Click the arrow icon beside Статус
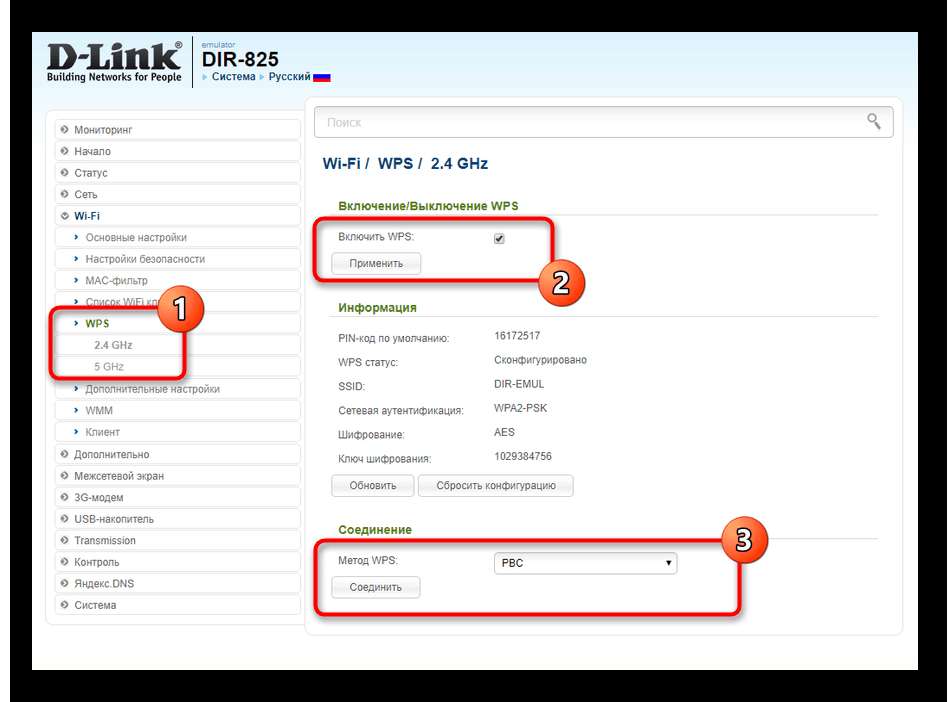 tap(65, 173)
